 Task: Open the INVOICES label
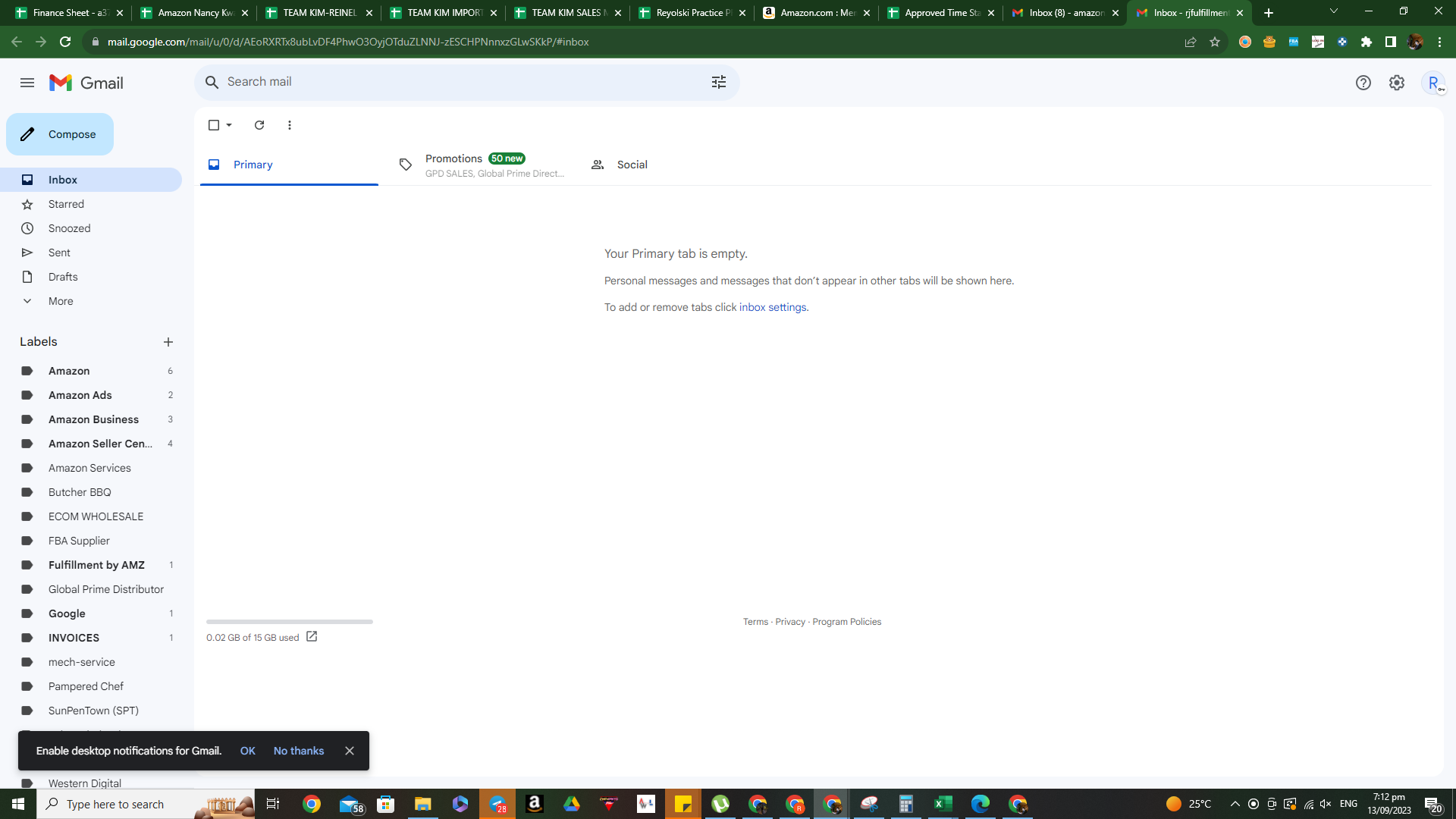click(x=91, y=638)
